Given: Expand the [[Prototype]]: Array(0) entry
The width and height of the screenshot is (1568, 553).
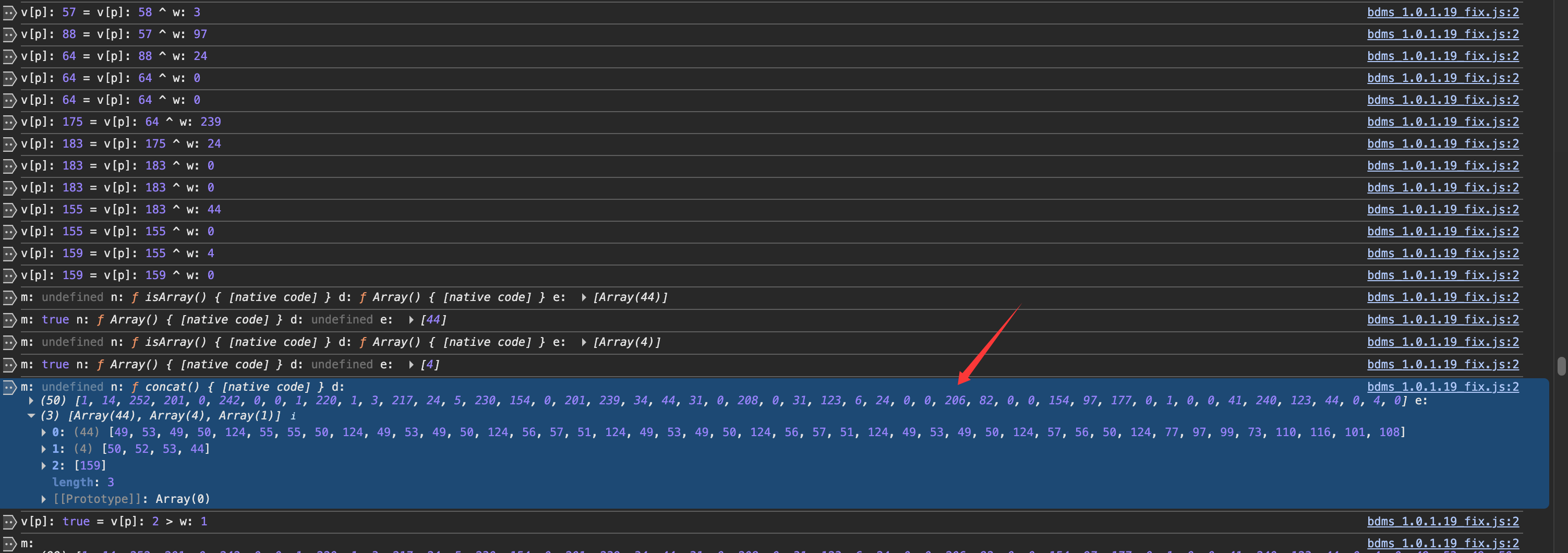Looking at the screenshot, I should (x=44, y=499).
